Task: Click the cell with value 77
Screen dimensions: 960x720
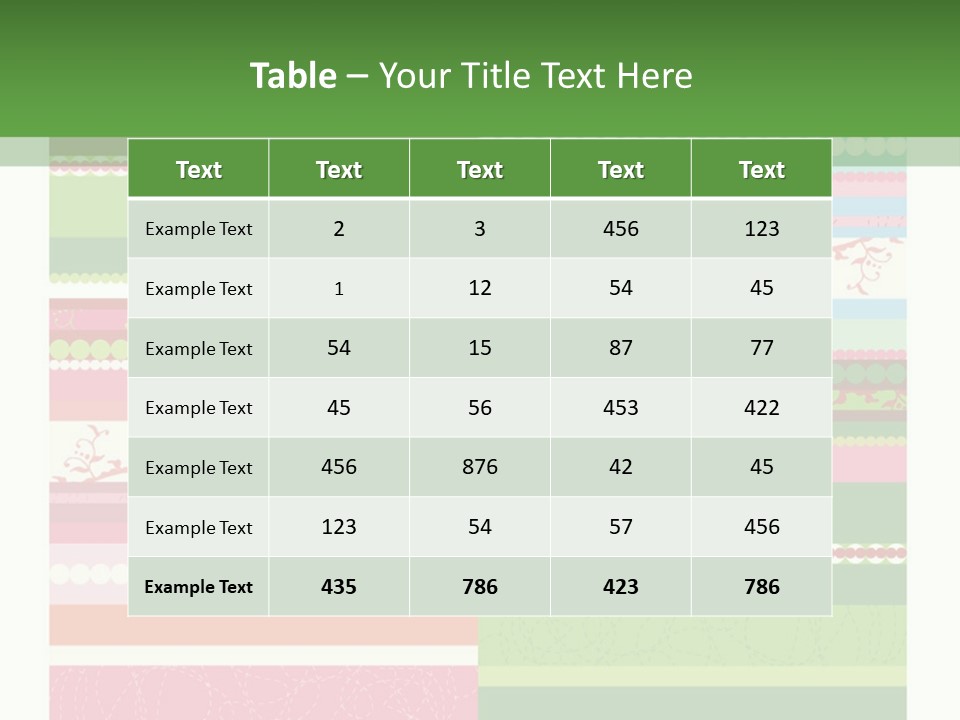Action: (761, 348)
